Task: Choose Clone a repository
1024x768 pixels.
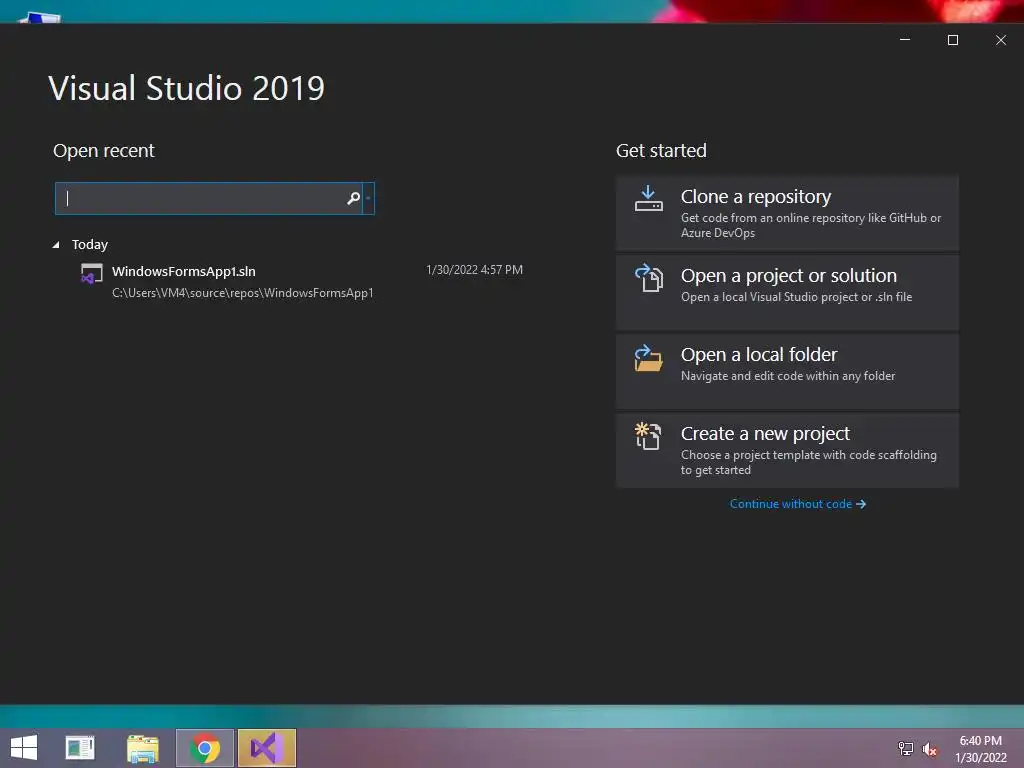Action: pos(787,212)
